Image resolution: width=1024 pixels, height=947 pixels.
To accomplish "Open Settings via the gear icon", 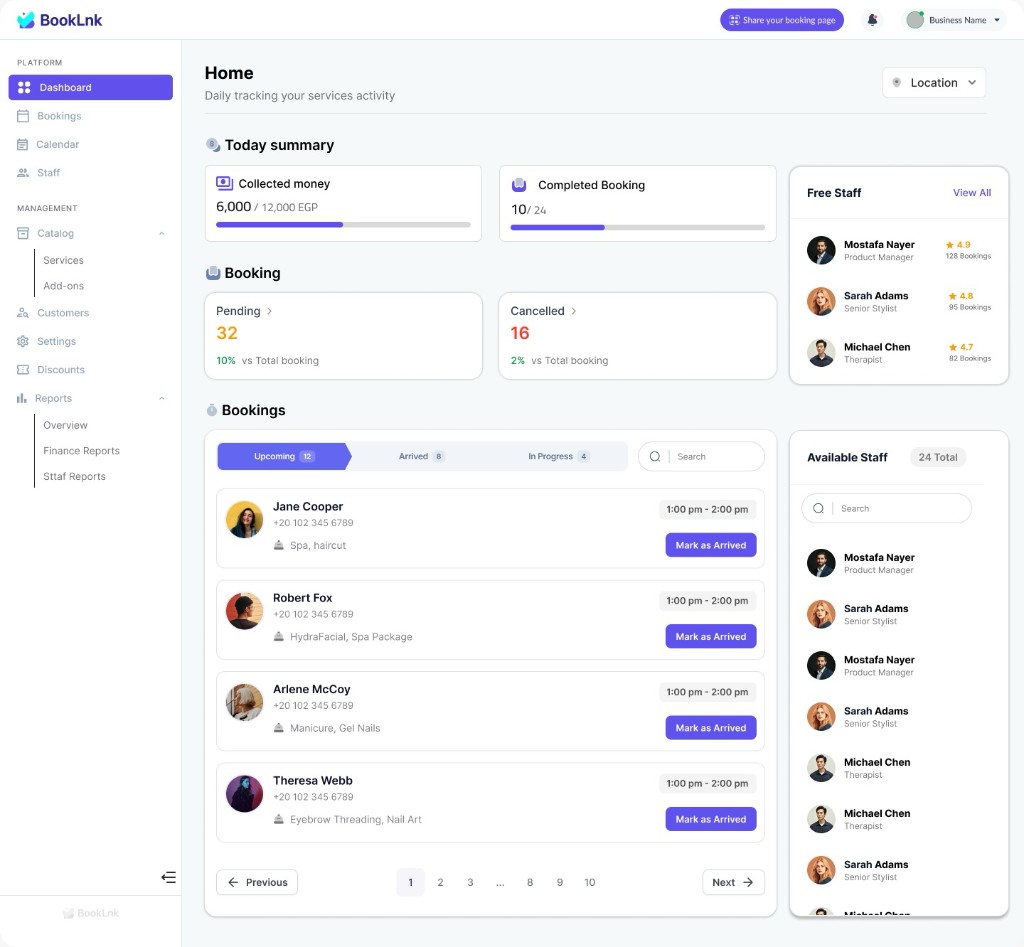I will (23, 341).
